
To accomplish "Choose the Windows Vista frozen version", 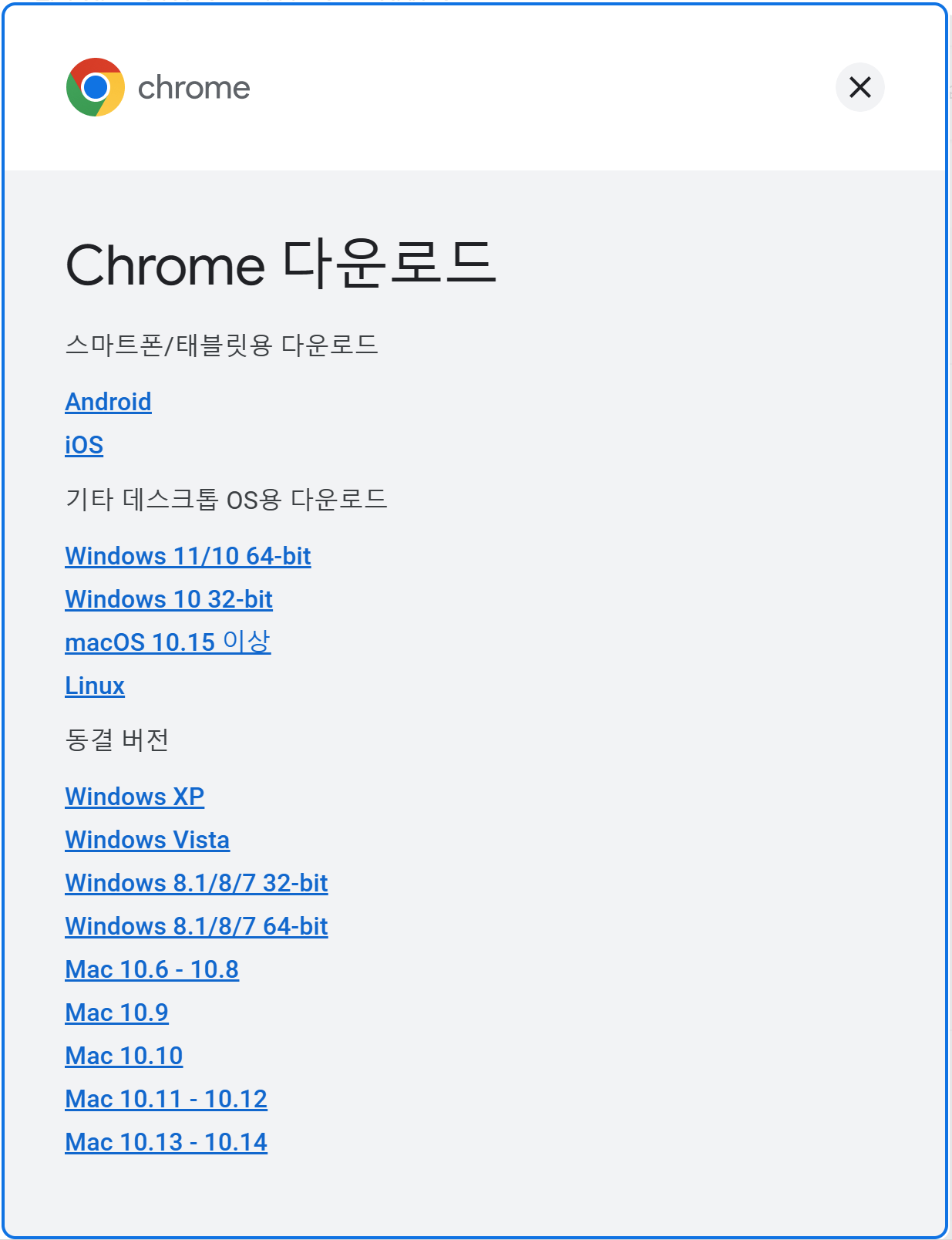I will (x=147, y=840).
